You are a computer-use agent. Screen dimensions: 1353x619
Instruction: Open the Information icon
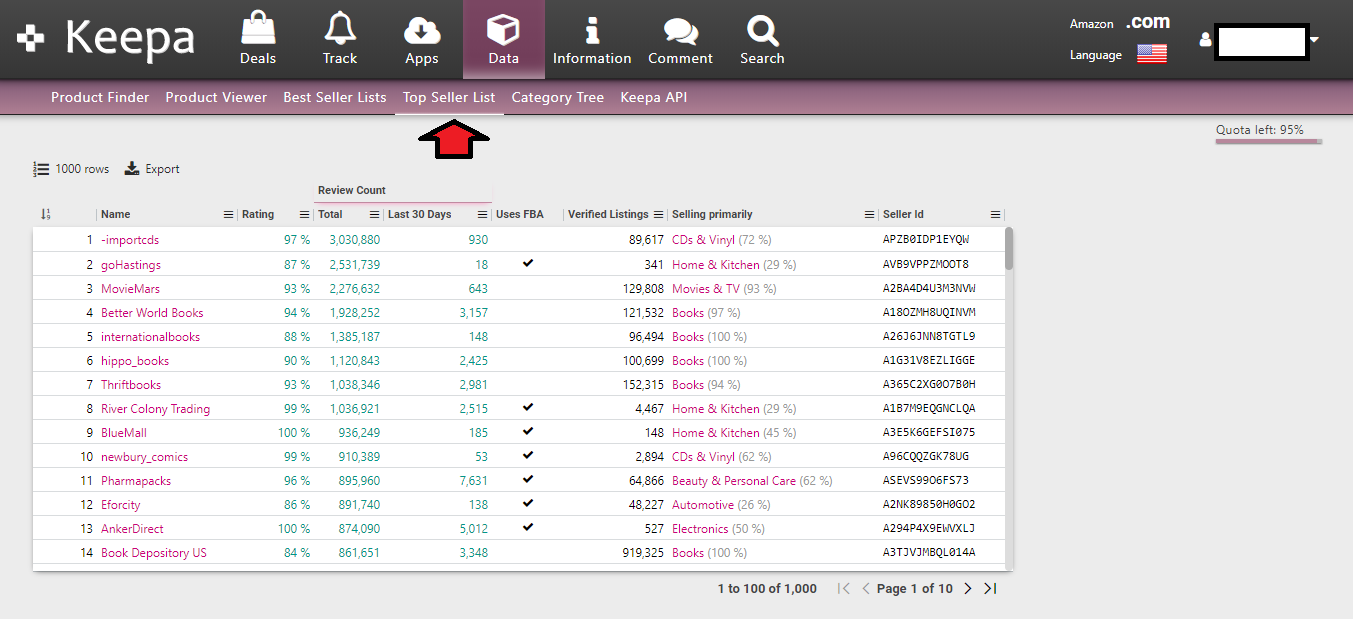coord(592,30)
